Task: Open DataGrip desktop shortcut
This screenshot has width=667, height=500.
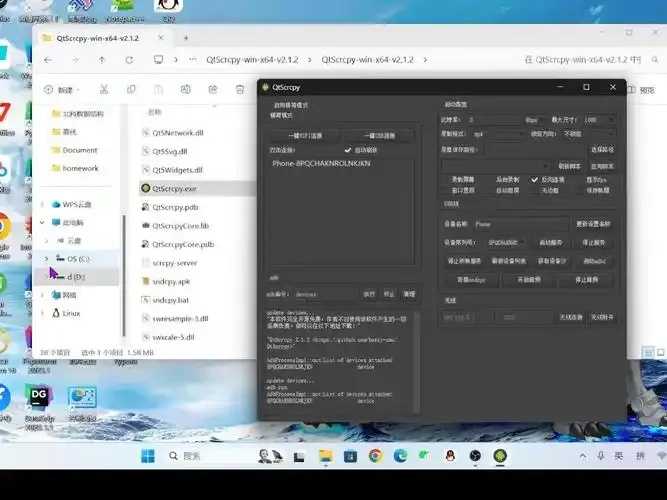Action: coord(39,406)
